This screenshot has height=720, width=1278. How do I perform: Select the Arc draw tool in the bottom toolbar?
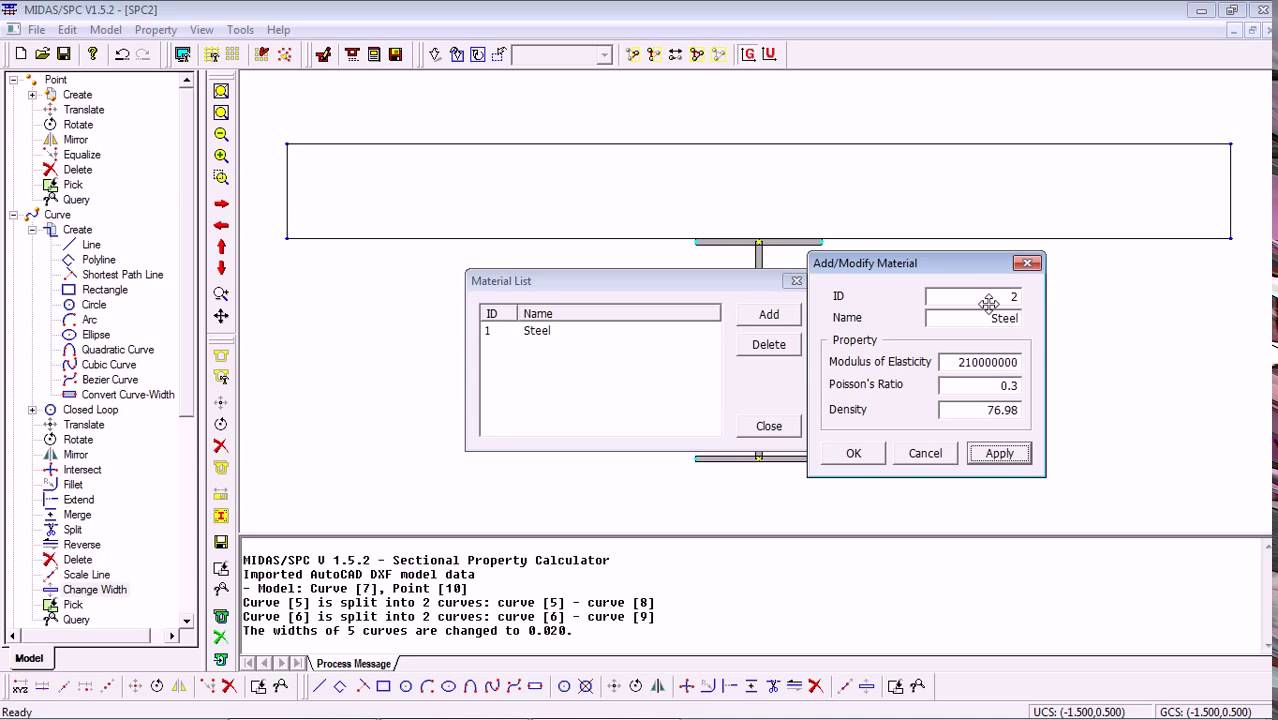427,686
